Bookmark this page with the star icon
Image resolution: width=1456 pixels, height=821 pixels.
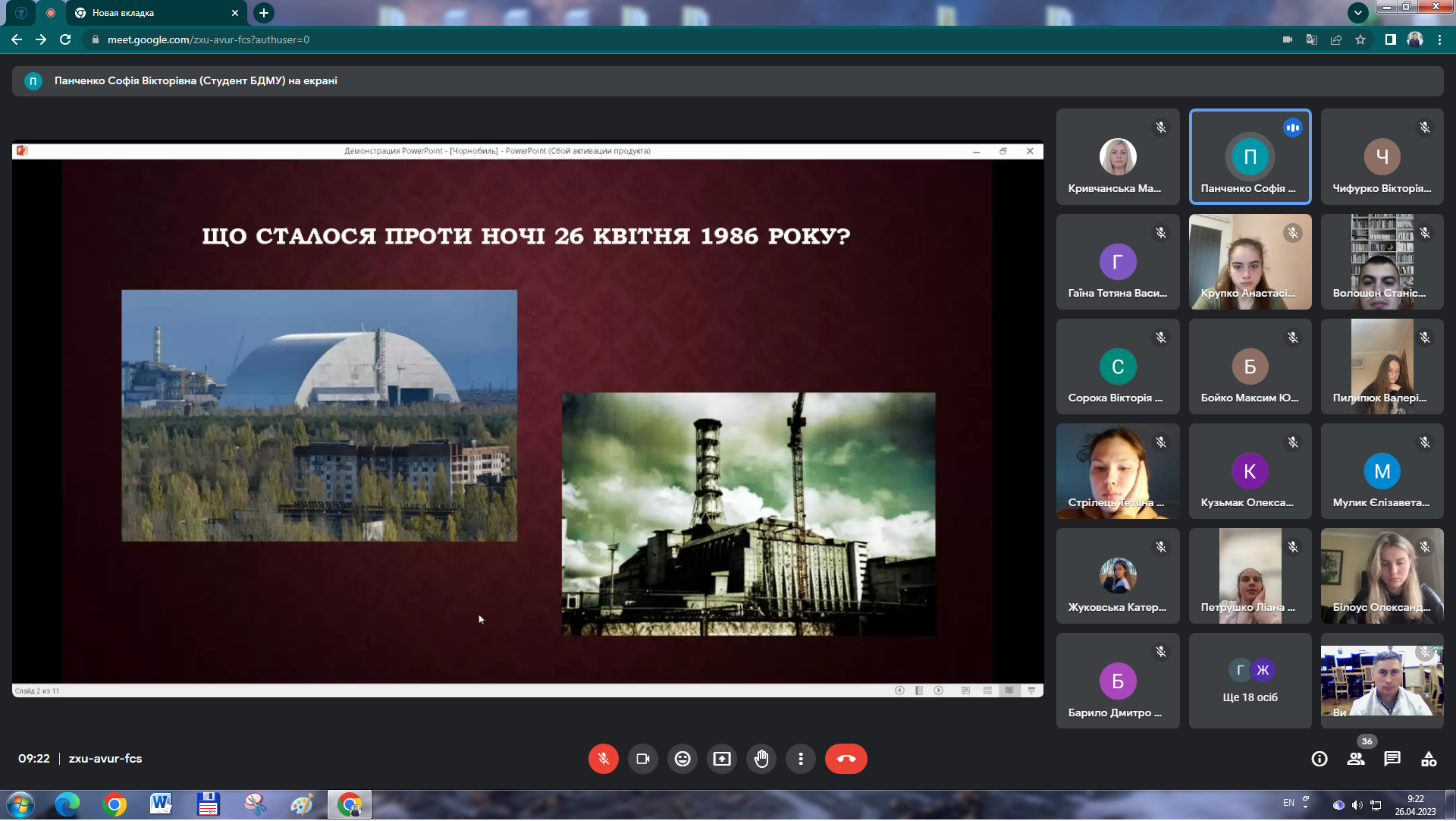coord(1360,39)
